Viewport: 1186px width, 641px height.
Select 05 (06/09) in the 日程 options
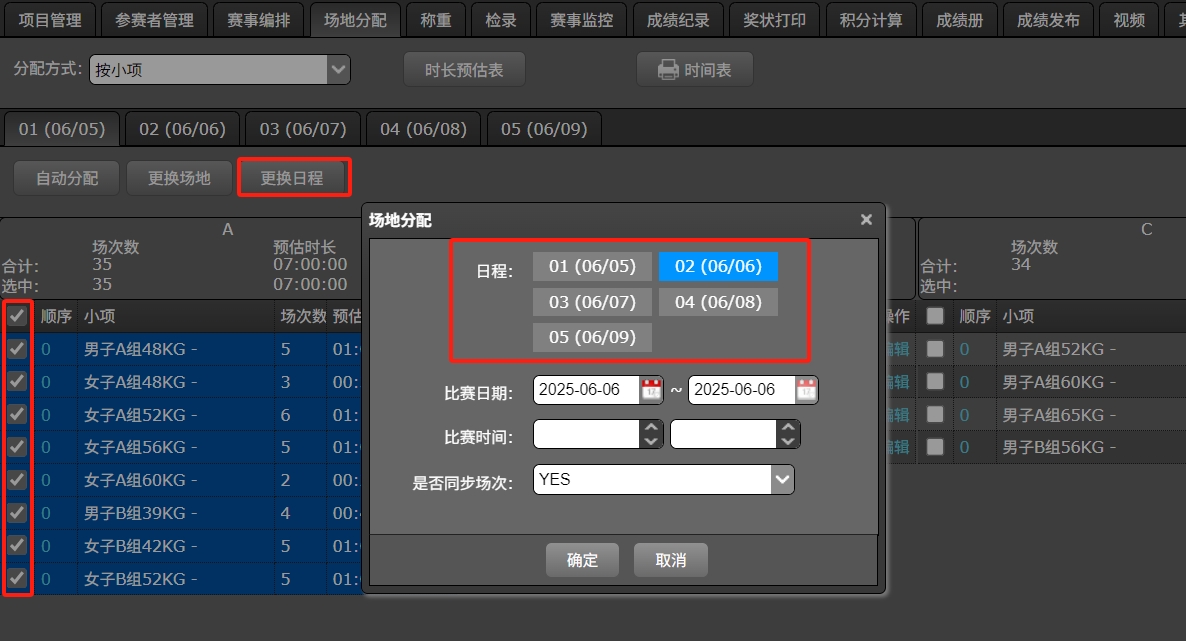tap(591, 337)
